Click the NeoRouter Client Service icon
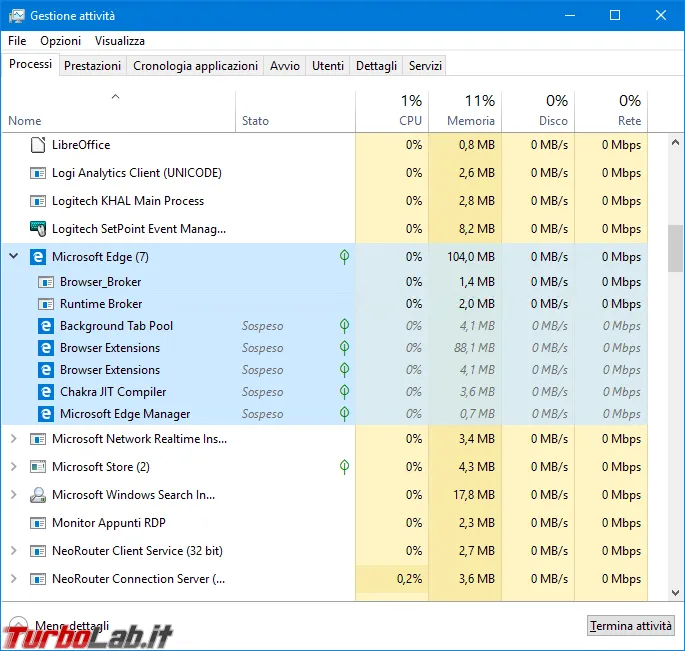 click(38, 551)
